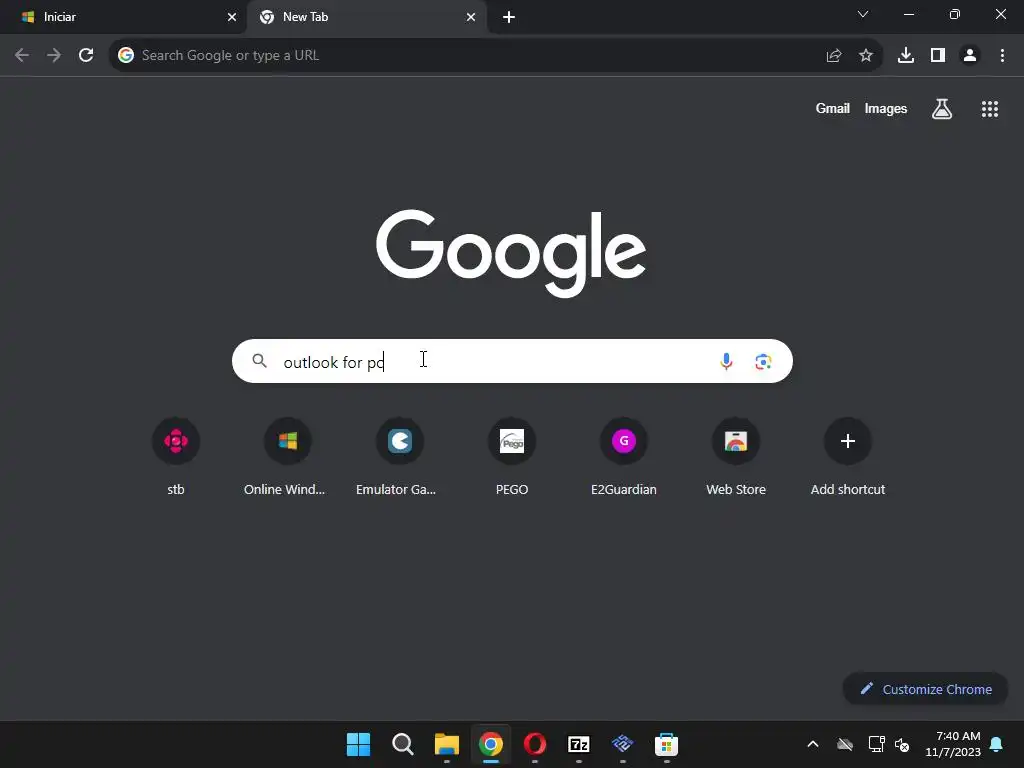Open the Images link
Image resolution: width=1024 pixels, height=768 pixels.
[886, 108]
